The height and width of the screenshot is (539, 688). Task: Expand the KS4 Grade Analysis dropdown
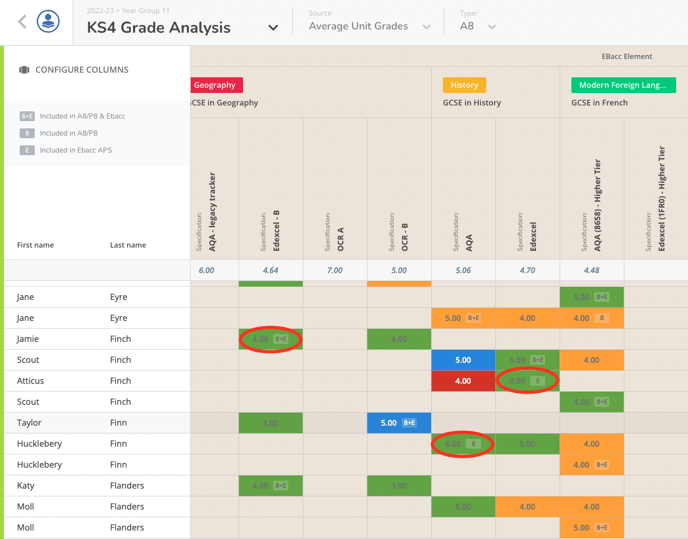coord(273,28)
